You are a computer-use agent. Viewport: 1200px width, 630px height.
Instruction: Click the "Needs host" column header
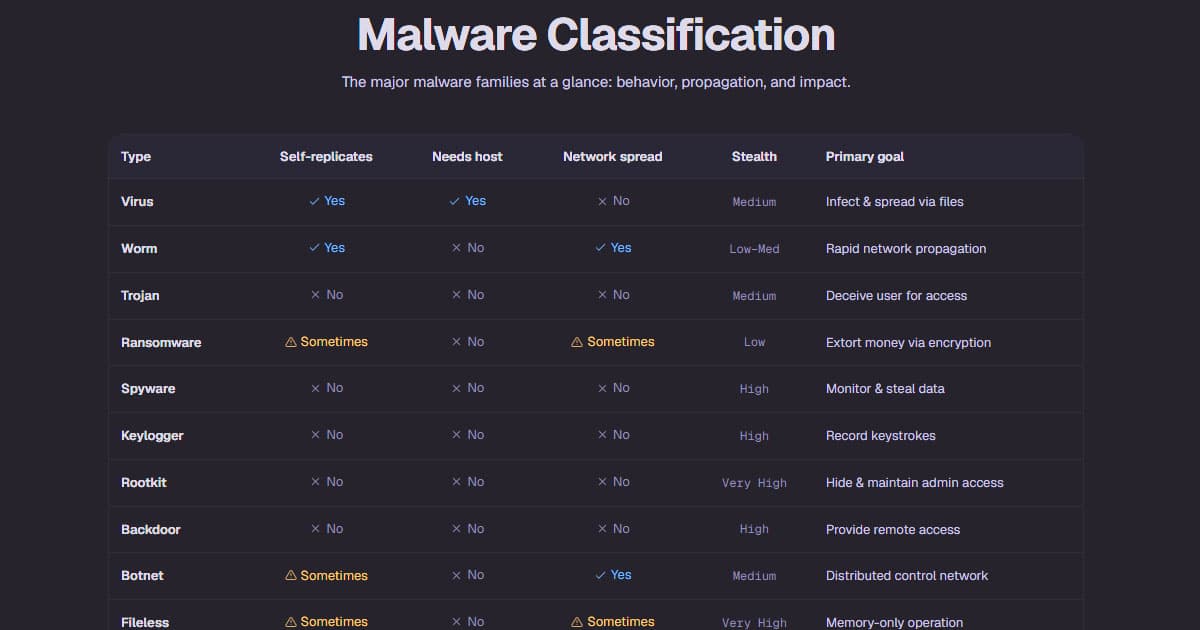467,156
